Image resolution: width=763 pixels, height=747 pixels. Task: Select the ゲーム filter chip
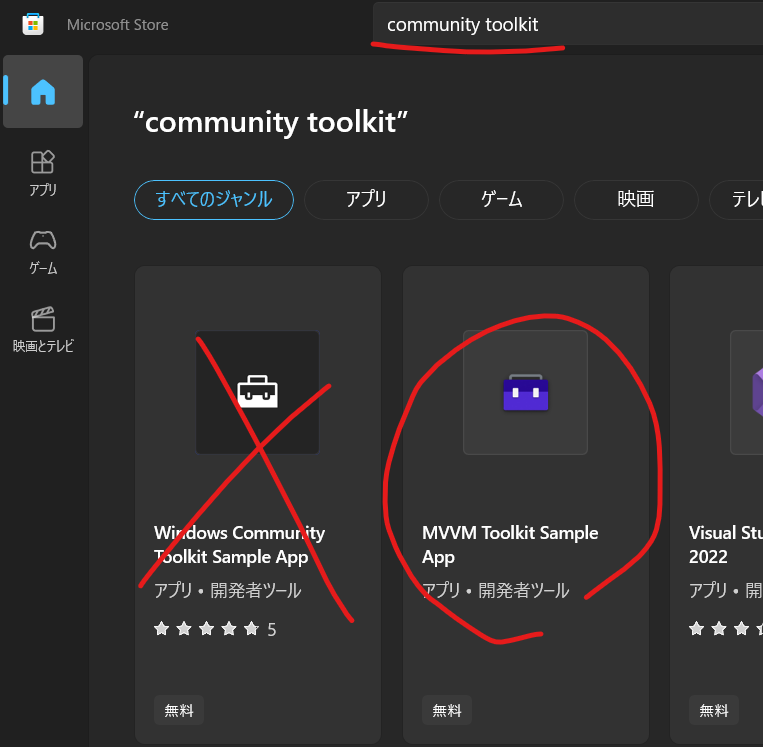(501, 200)
